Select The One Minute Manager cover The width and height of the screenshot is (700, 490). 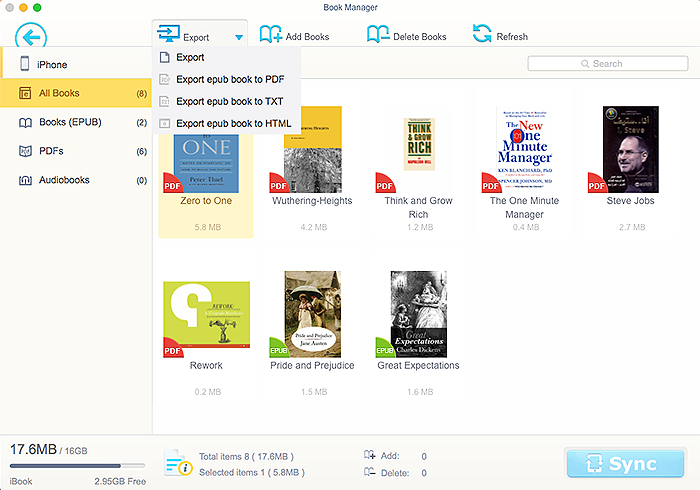(x=525, y=149)
